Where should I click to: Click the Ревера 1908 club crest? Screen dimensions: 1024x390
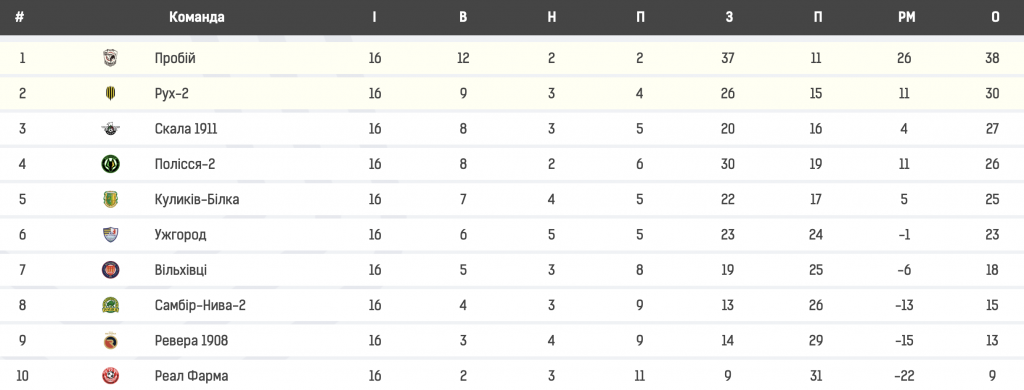point(110,340)
